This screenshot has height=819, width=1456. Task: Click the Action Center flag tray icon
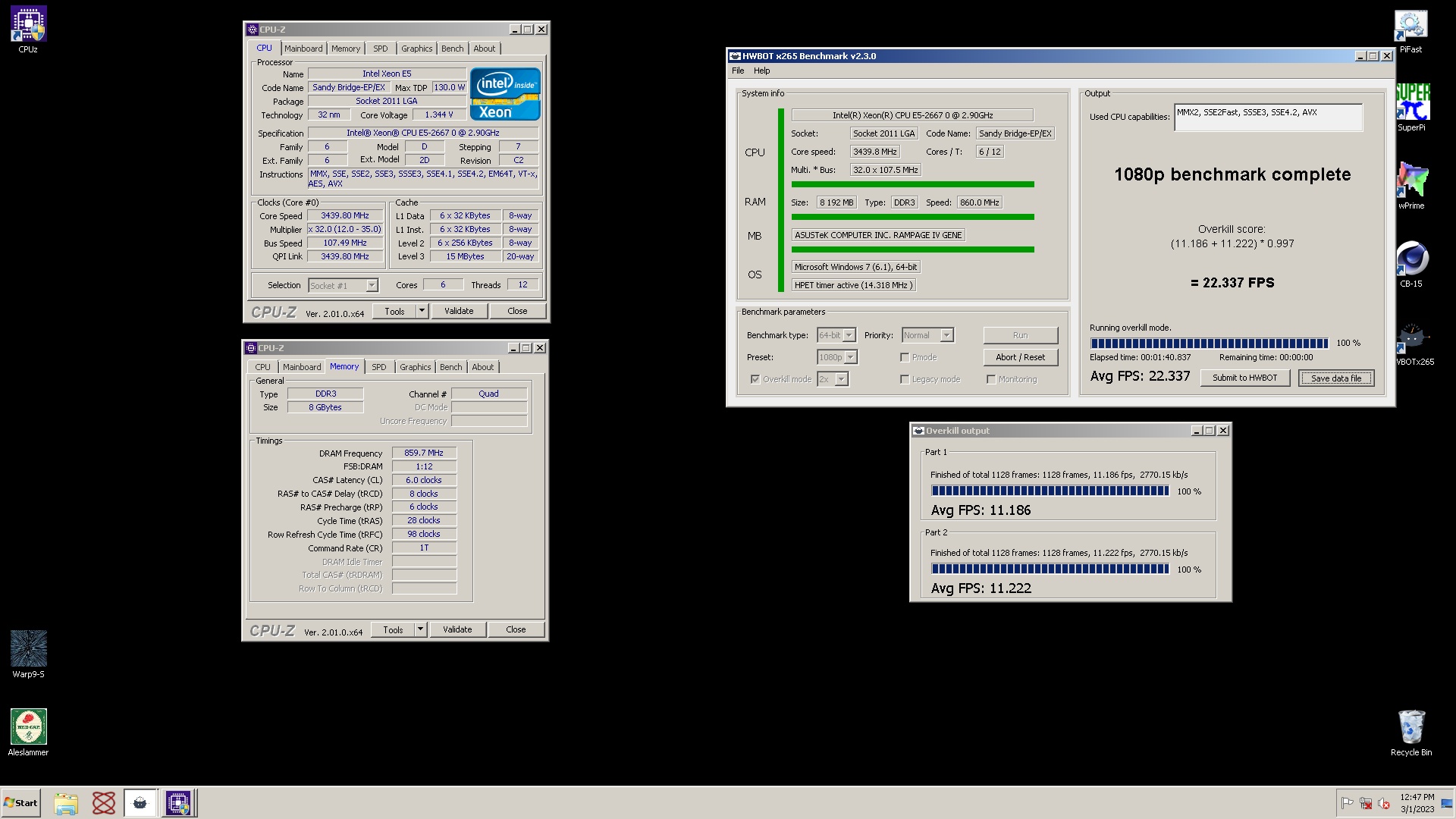pyautogui.click(x=1347, y=803)
